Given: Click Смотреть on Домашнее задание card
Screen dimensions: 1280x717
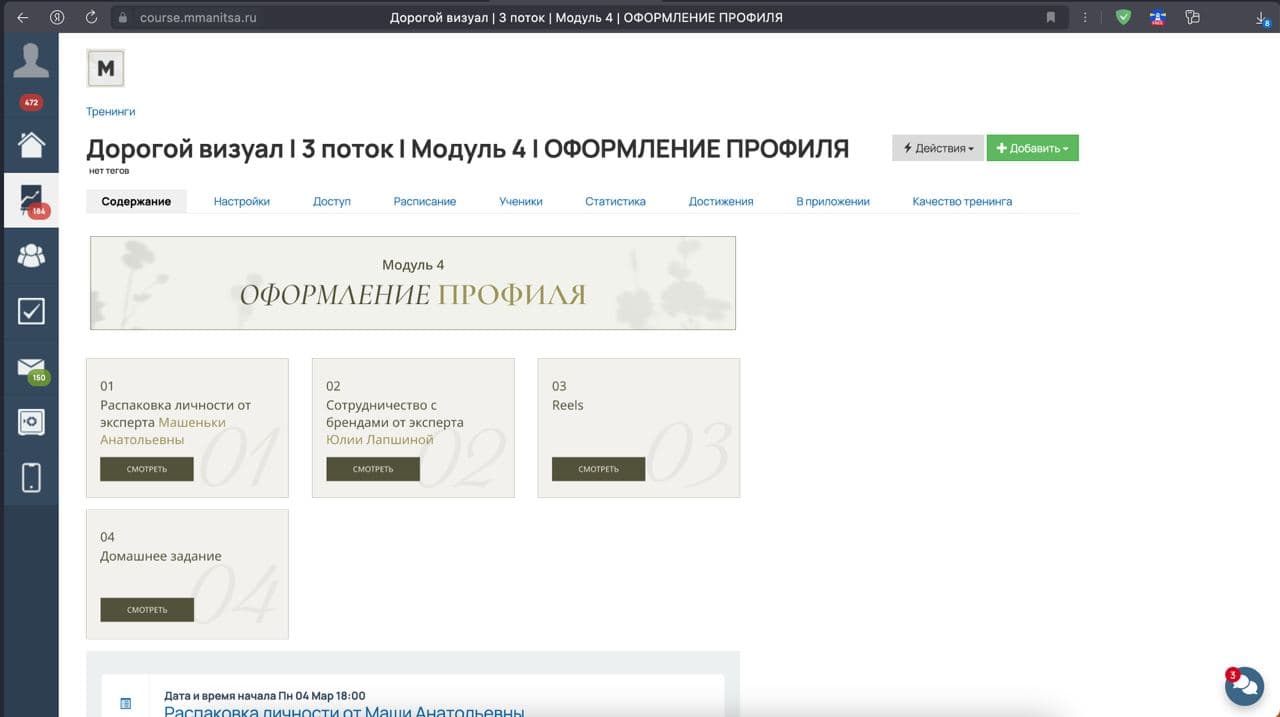Looking at the screenshot, I should pos(147,610).
